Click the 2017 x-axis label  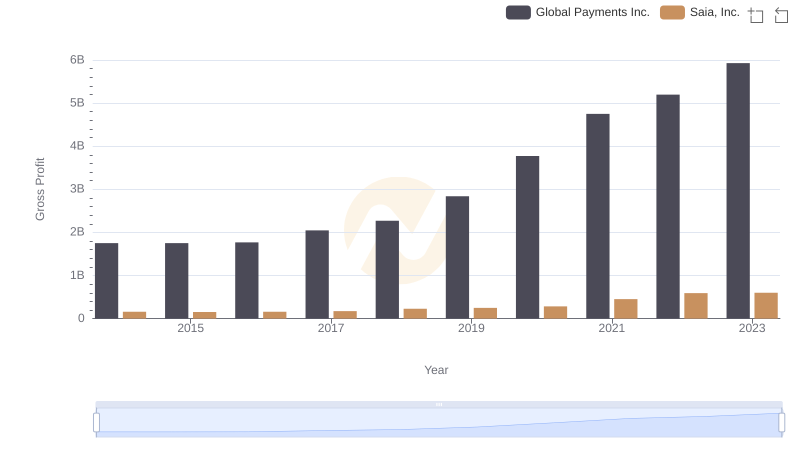331,328
